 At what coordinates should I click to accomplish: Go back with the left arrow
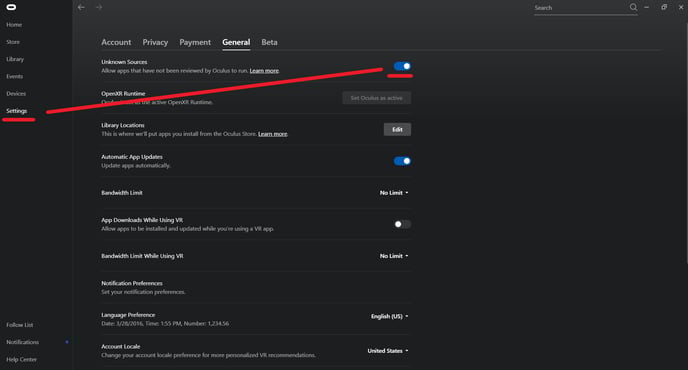coord(81,7)
